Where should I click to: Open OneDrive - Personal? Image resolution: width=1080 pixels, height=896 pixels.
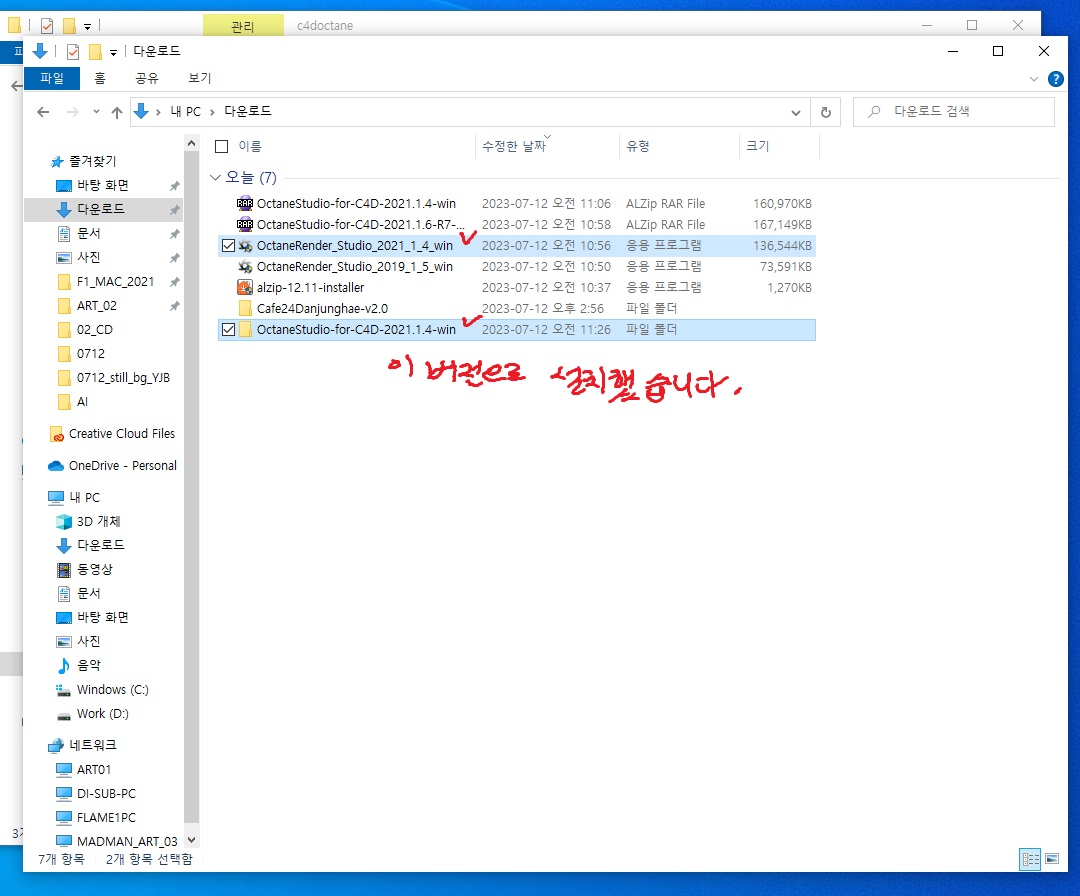pyautogui.click(x=123, y=466)
